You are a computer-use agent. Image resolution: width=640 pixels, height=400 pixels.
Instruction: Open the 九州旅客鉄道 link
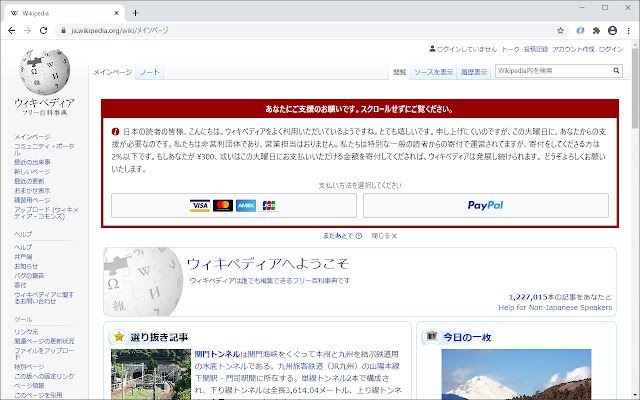click(300, 366)
